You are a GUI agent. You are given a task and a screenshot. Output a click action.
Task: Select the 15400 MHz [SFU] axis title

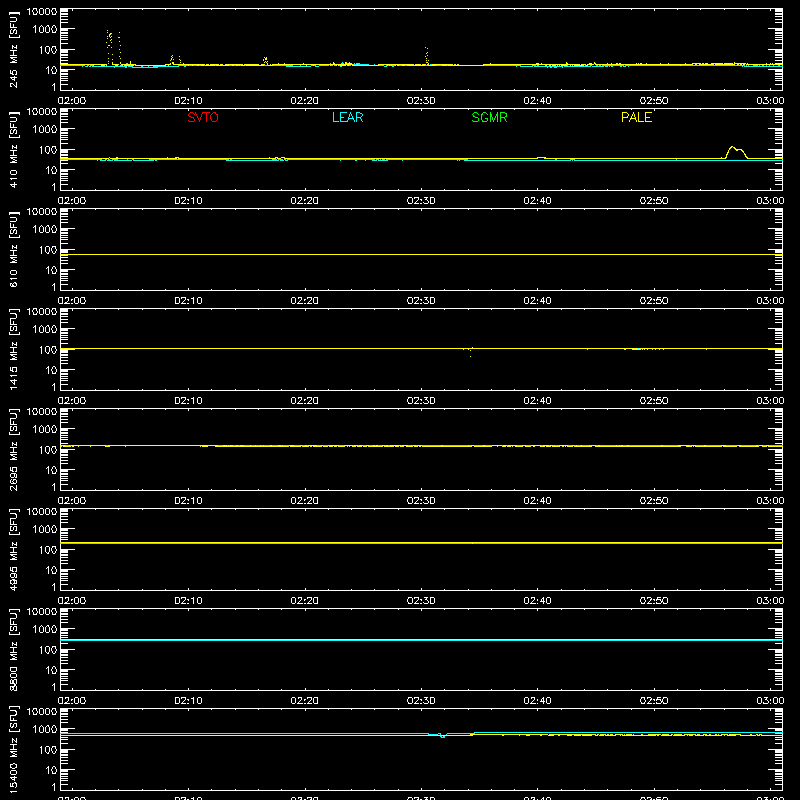pos(14,749)
